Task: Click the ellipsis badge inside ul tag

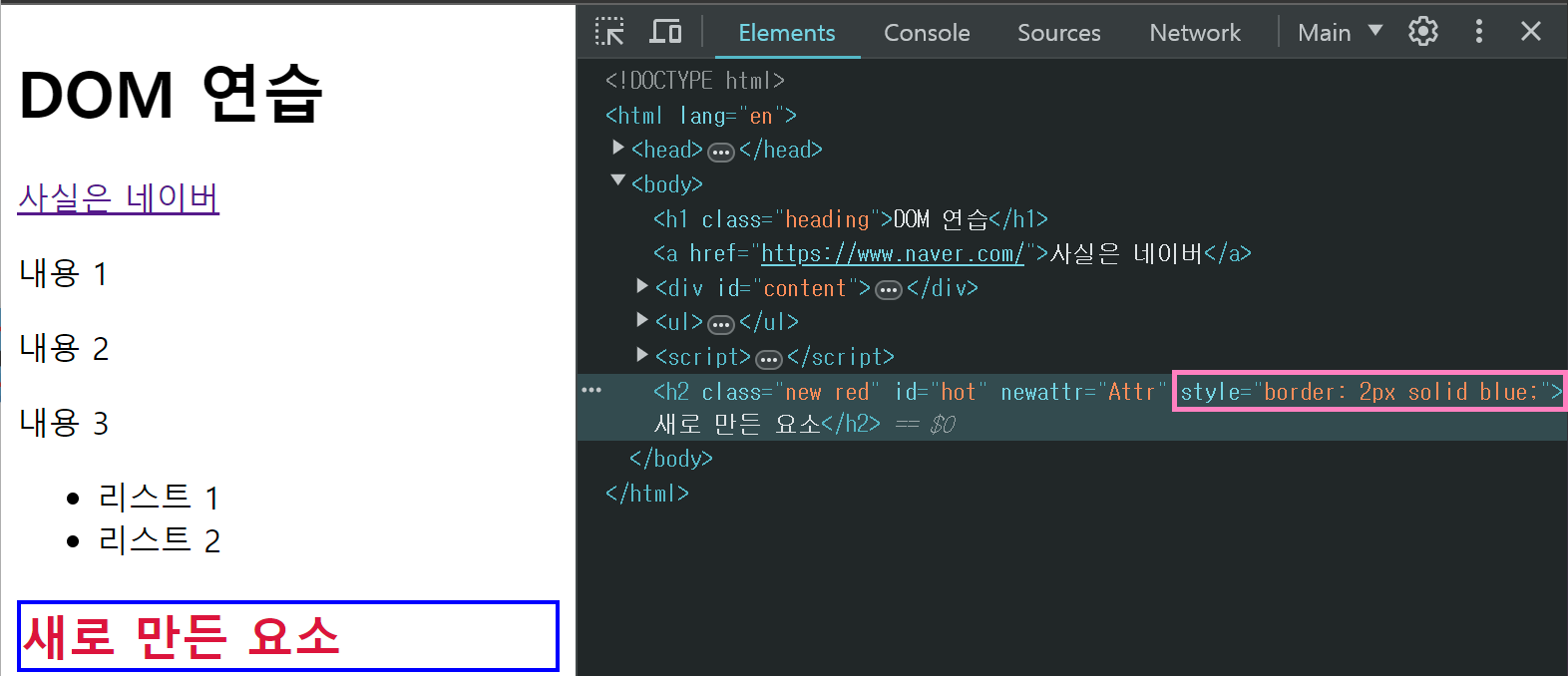Action: click(x=721, y=325)
